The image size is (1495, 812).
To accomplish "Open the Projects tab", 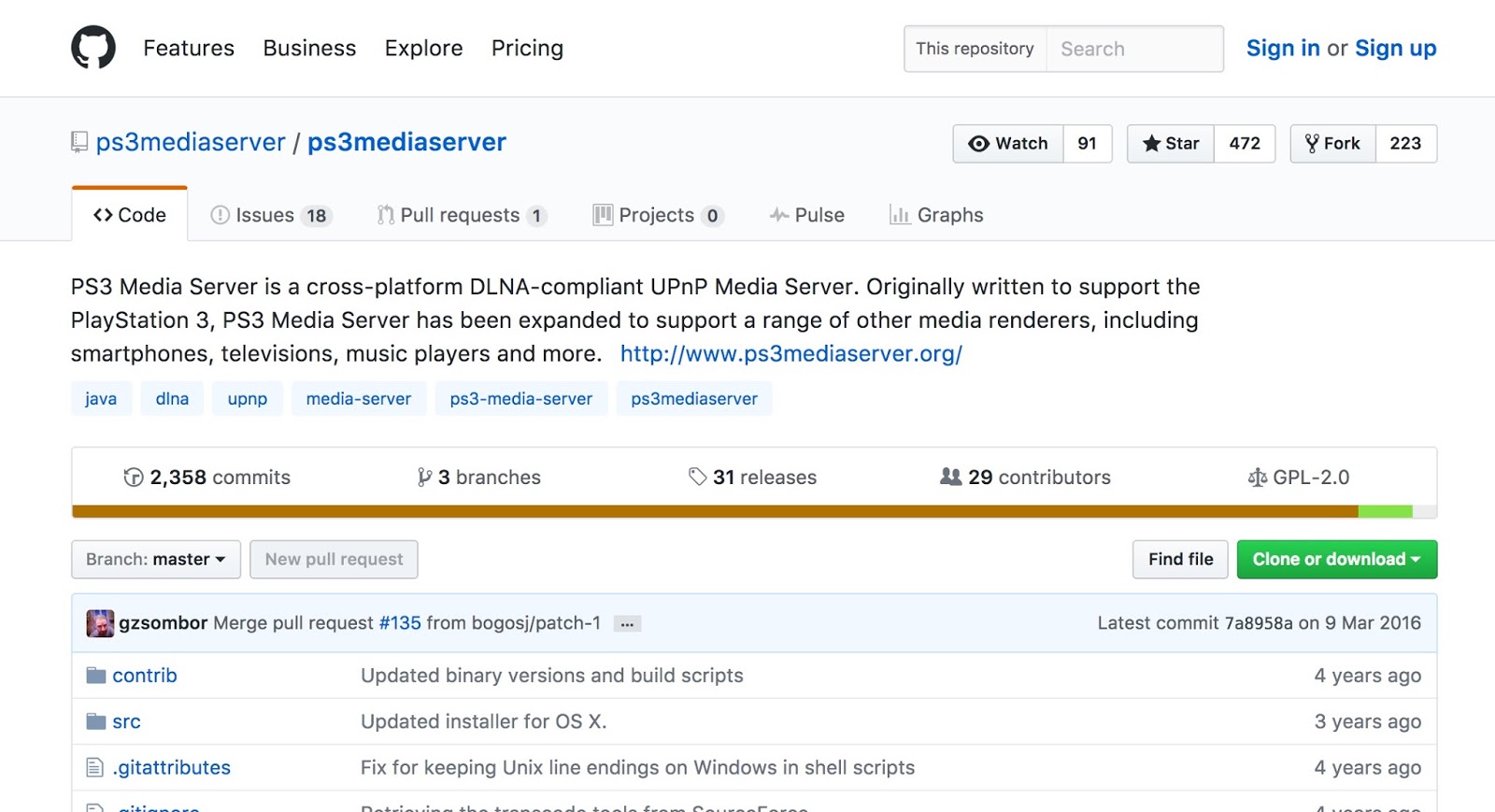I will point(659,216).
